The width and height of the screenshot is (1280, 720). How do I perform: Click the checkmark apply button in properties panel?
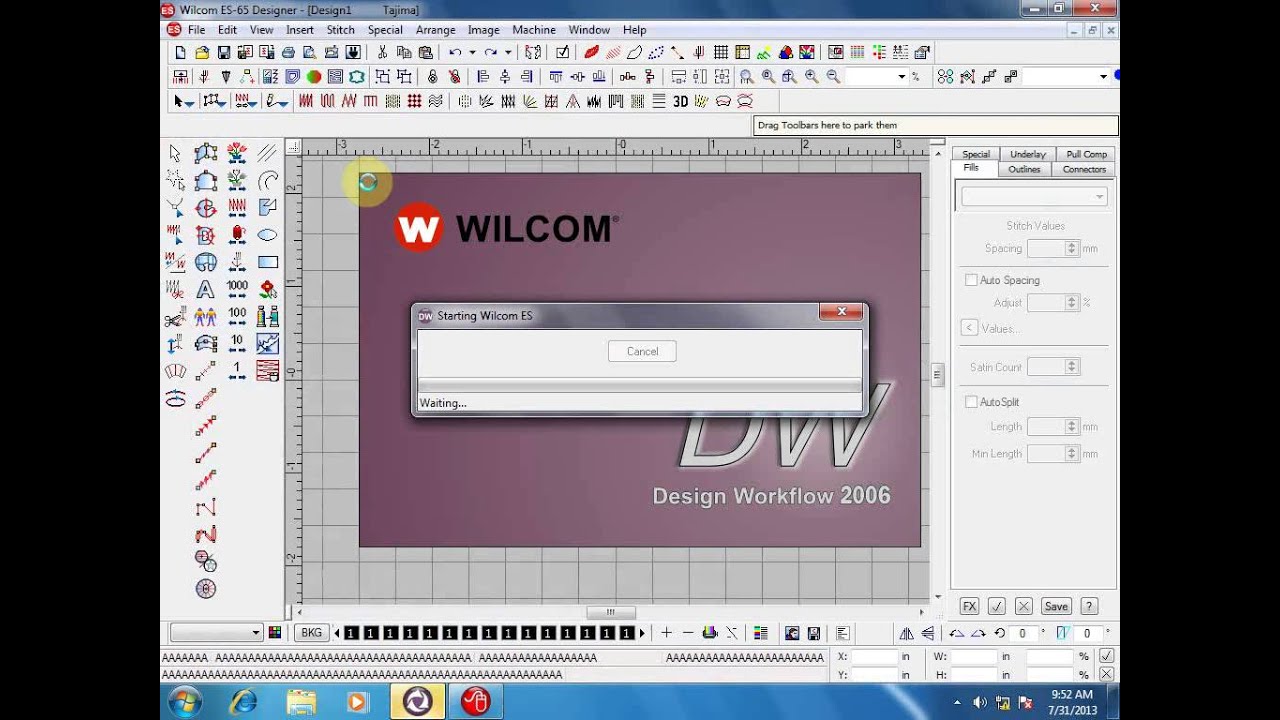pos(996,606)
